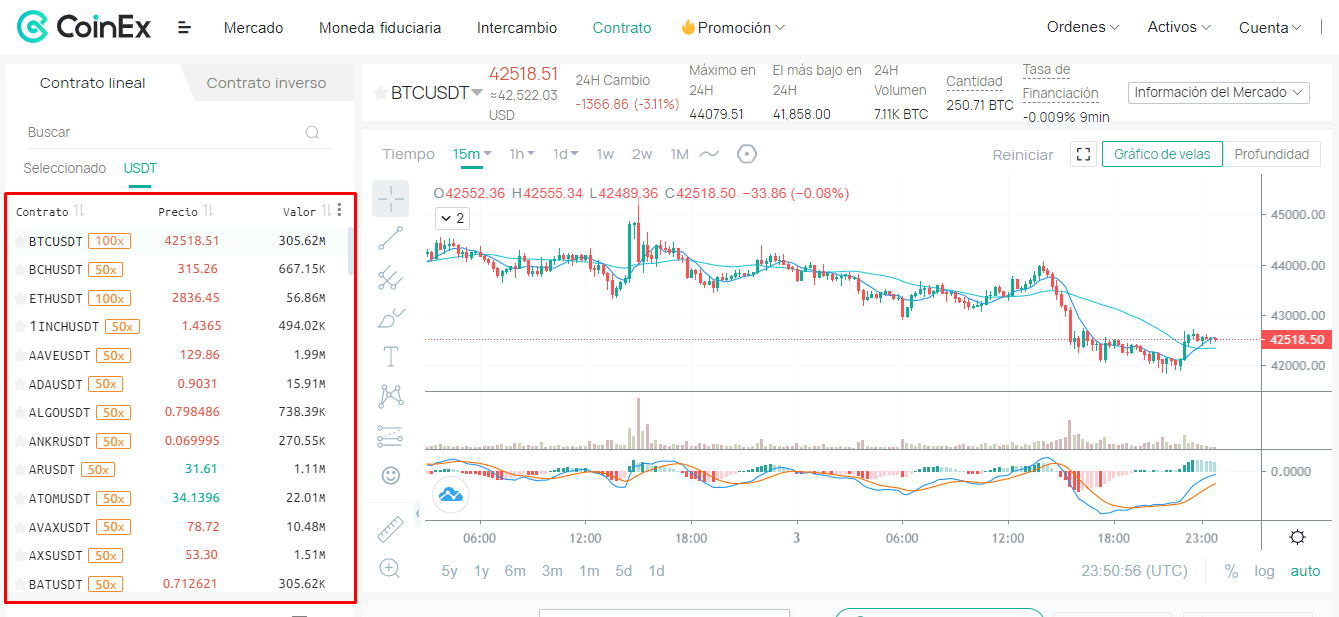Favorite BTCUSDT star in the chart header

click(380, 93)
